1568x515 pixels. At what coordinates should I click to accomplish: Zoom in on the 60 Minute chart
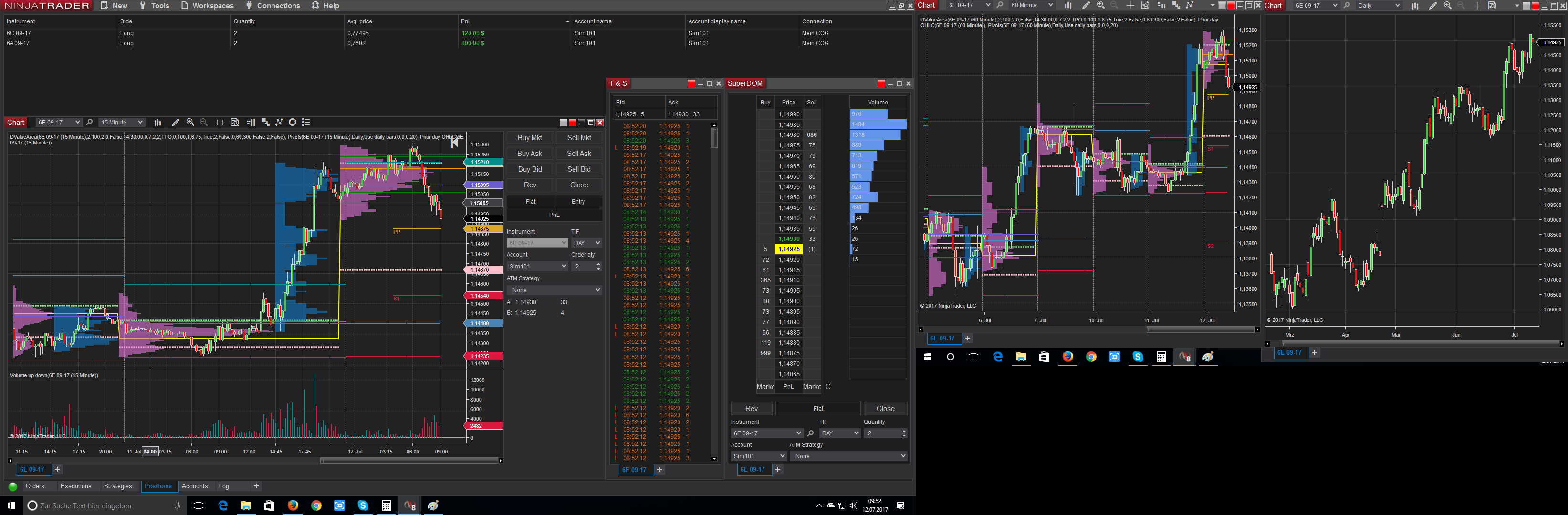click(1100, 5)
